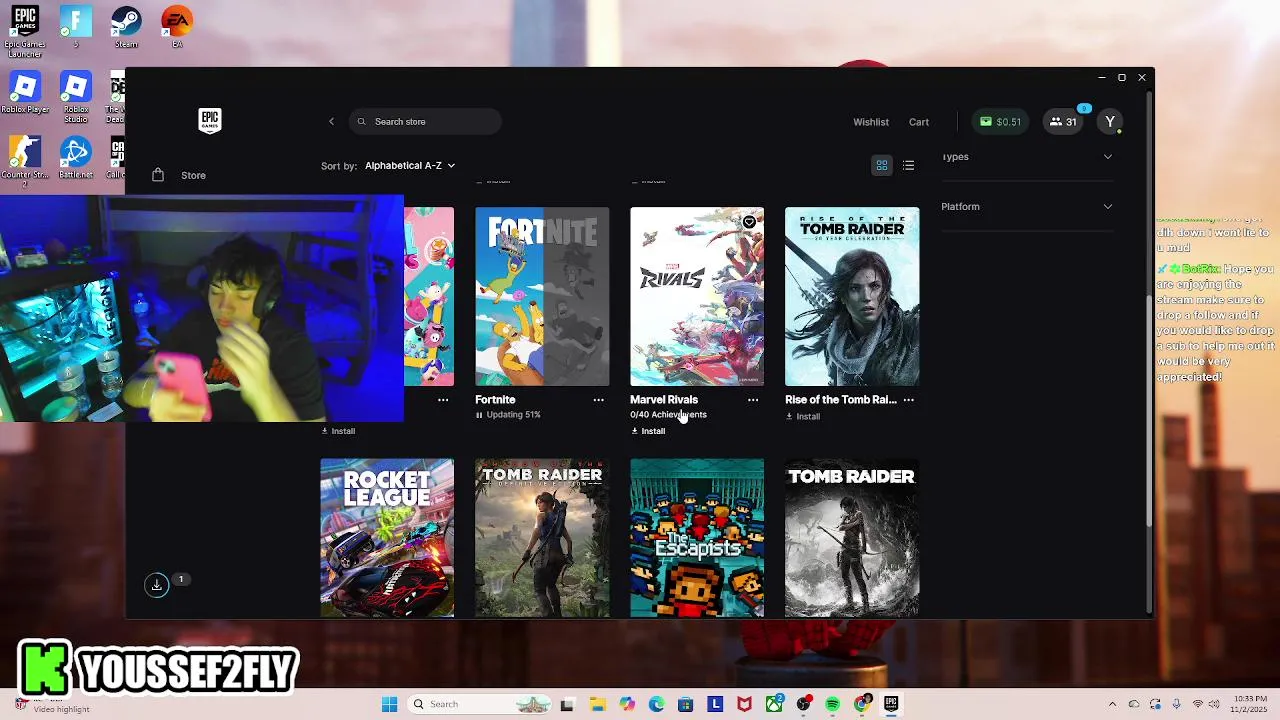Click Epic Games icon in the taskbar
1280x720 pixels.
pyautogui.click(x=891, y=704)
